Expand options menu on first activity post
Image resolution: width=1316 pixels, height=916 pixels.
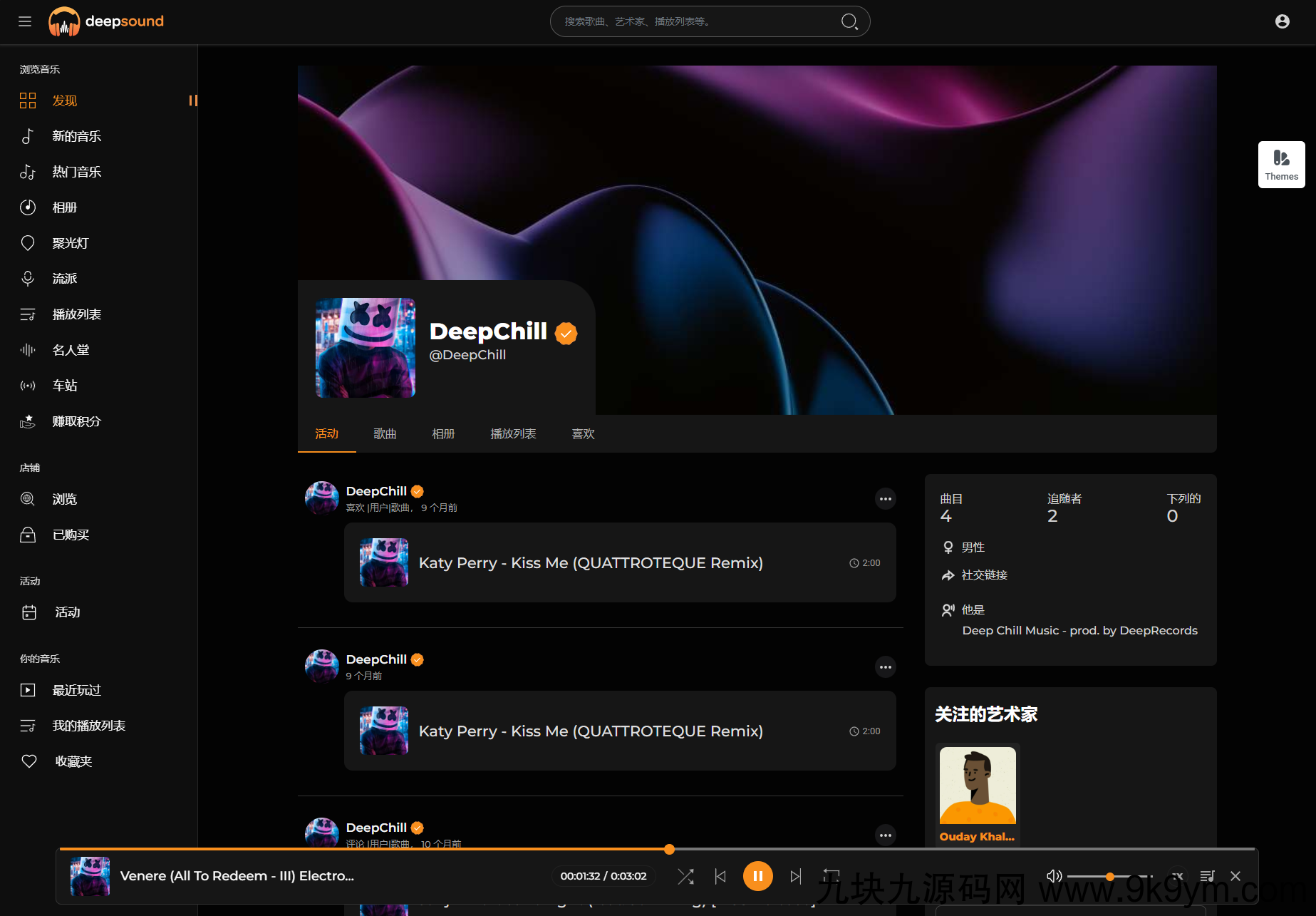[x=885, y=499]
